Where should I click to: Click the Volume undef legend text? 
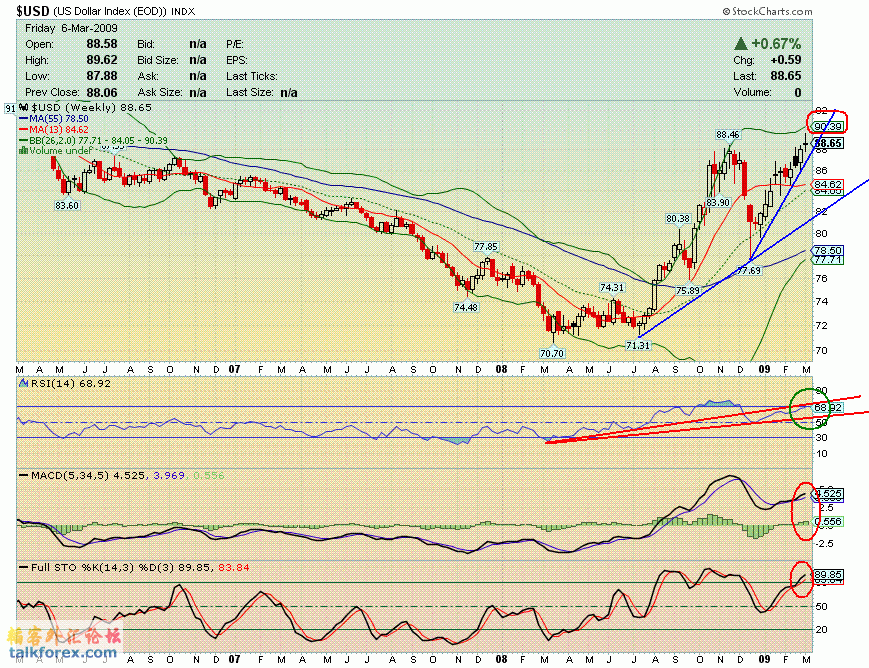click(x=61, y=151)
